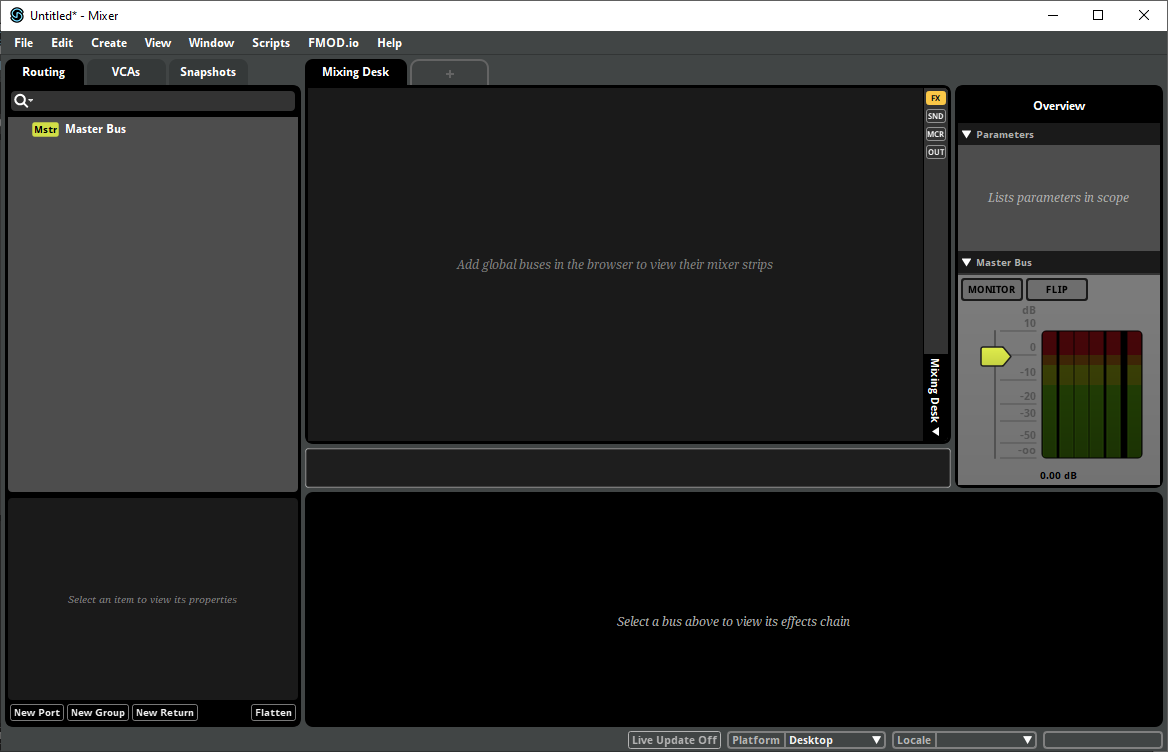Click the Master Bus level meter

pyautogui.click(x=1091, y=395)
